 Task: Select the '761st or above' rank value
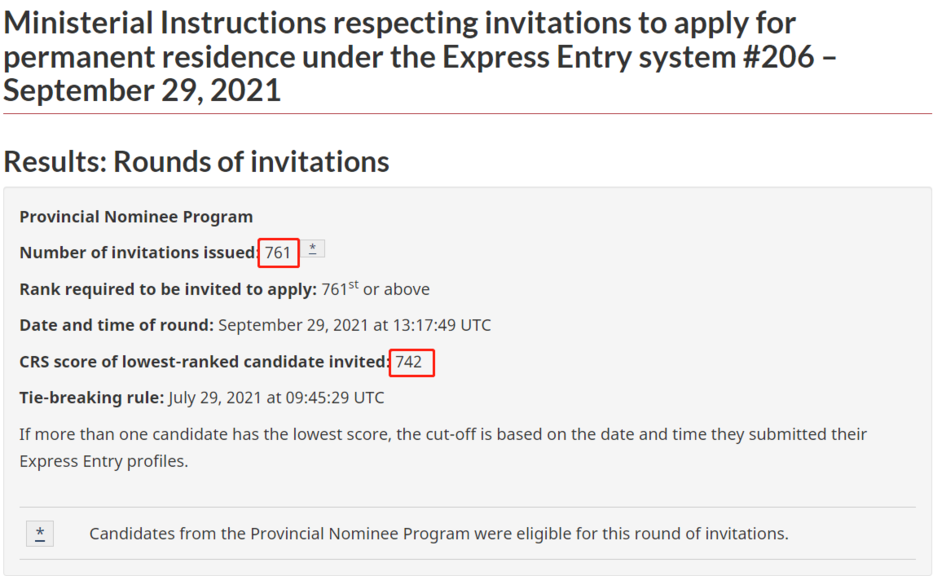click(375, 289)
